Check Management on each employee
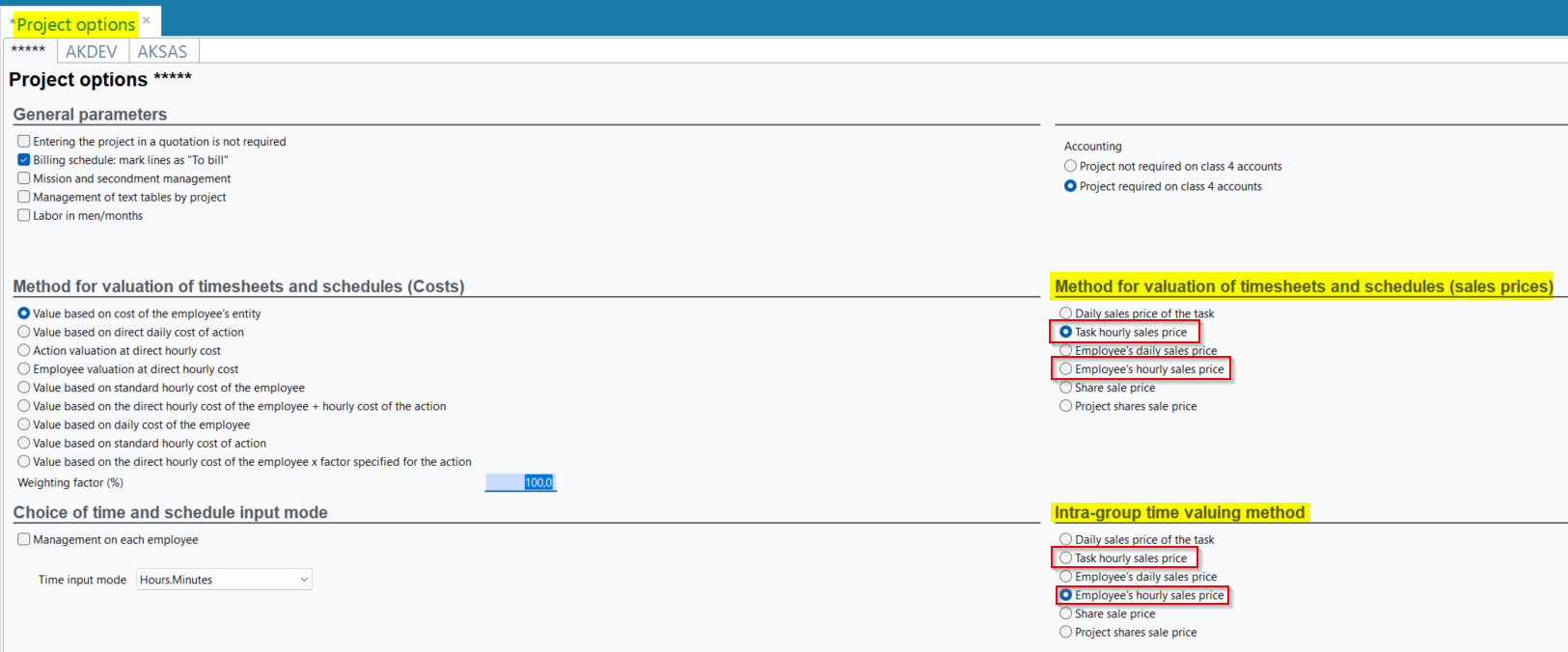 pyautogui.click(x=24, y=540)
